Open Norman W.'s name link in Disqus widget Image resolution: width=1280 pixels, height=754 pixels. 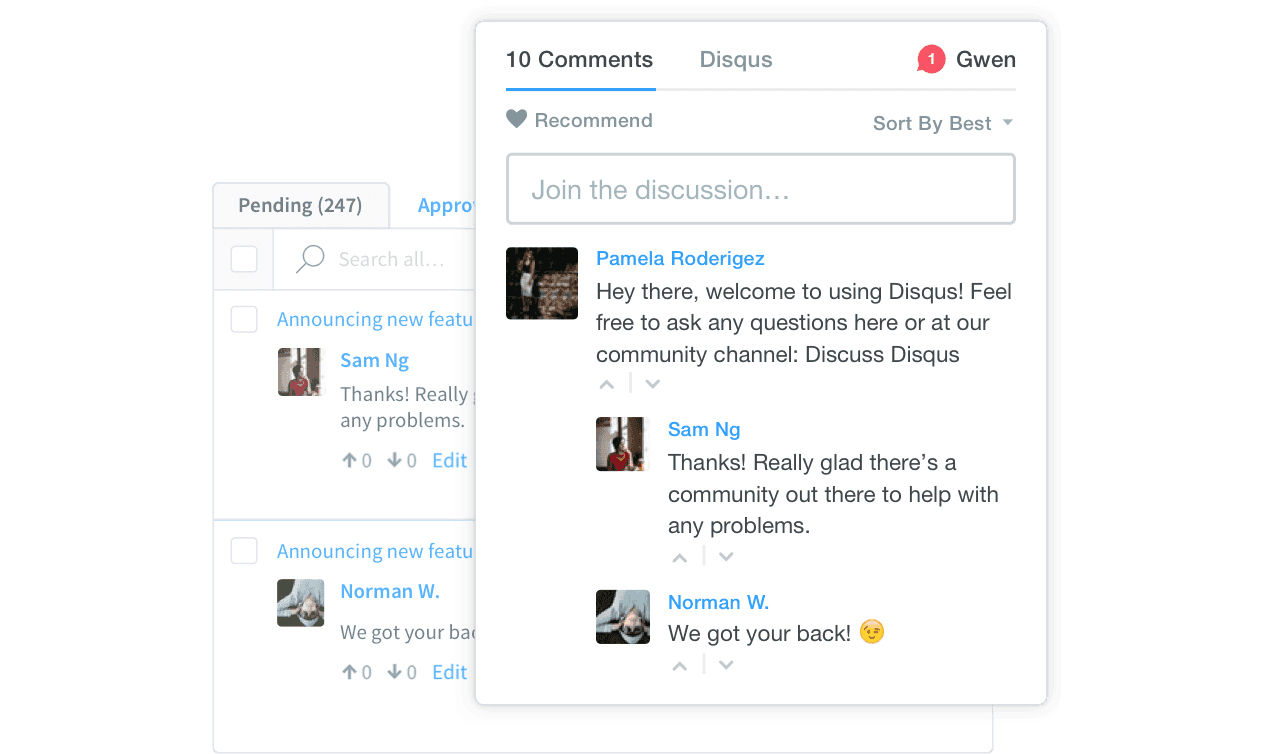[718, 602]
